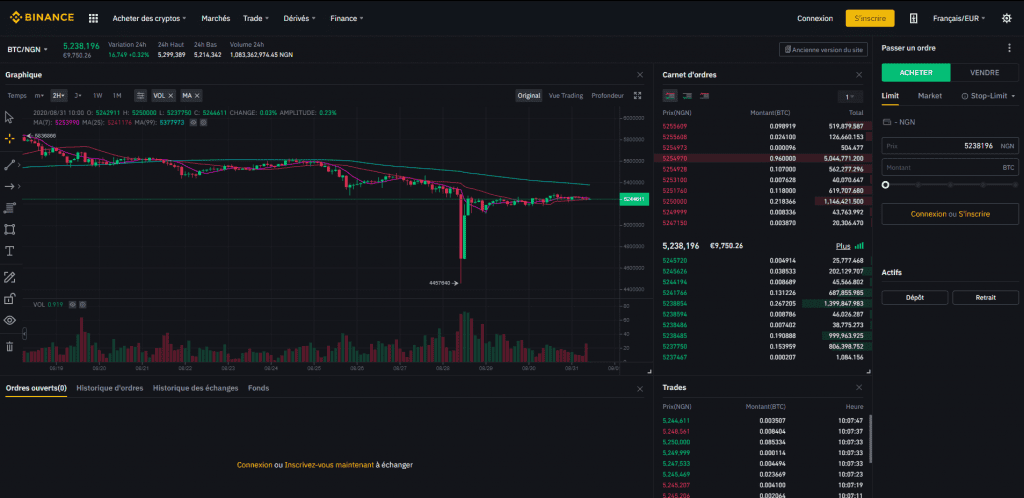The image size is (1024, 498).
Task: Open the apps grid menu icon
Action: pos(93,18)
